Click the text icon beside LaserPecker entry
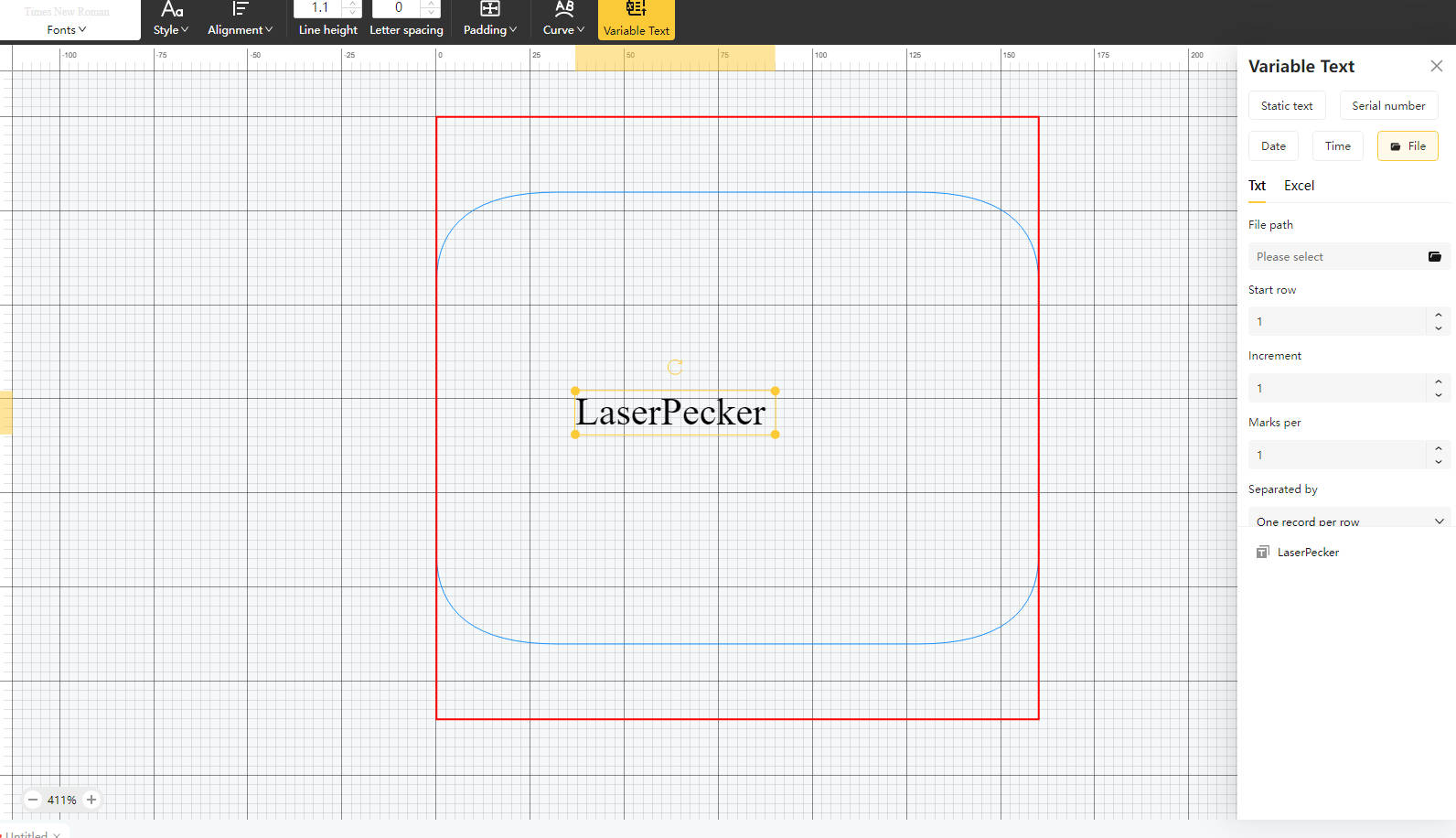Image resolution: width=1456 pixels, height=838 pixels. click(x=1262, y=552)
